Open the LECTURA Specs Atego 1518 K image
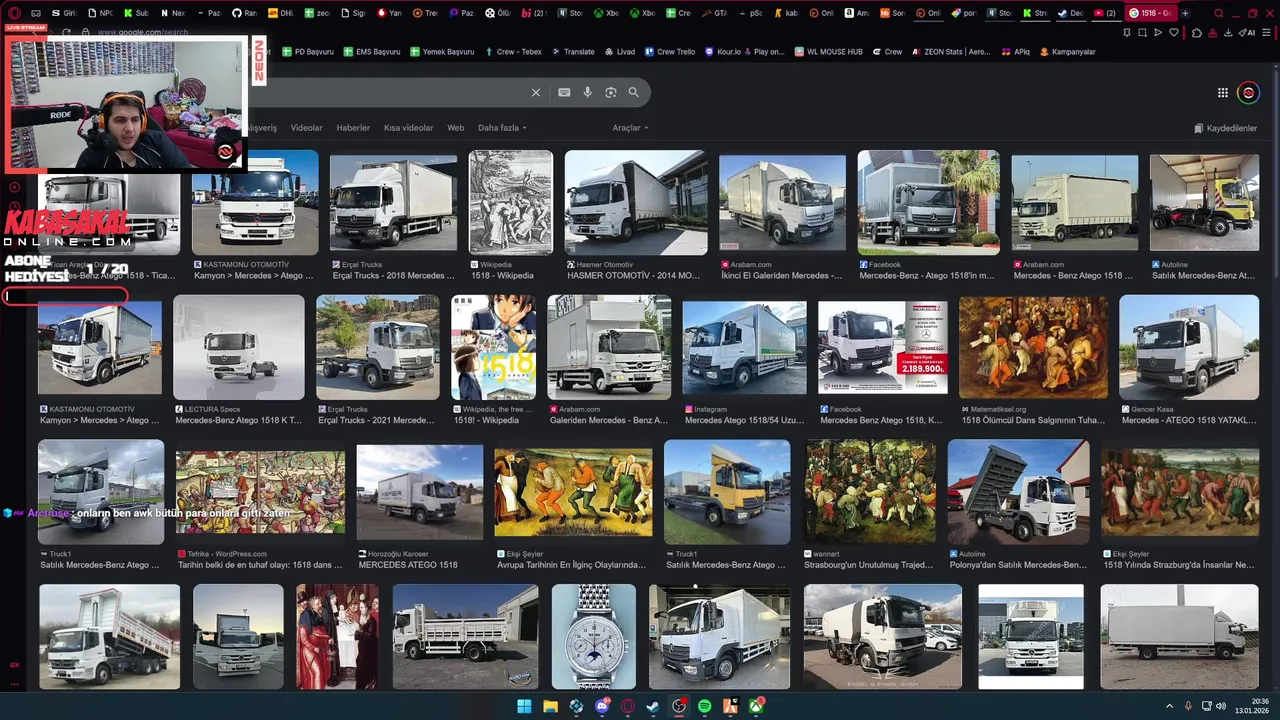 point(239,347)
